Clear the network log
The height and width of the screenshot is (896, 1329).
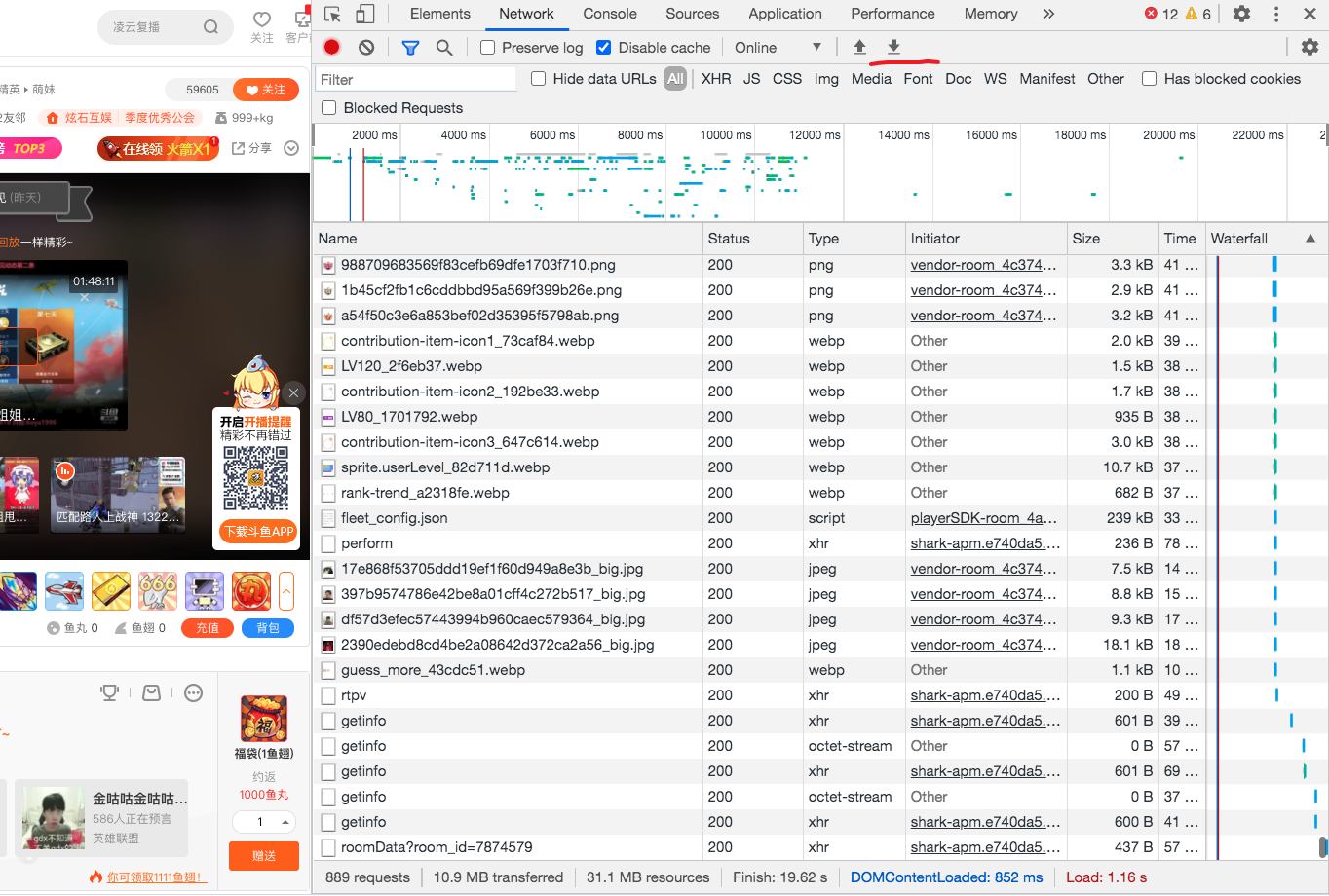click(366, 47)
